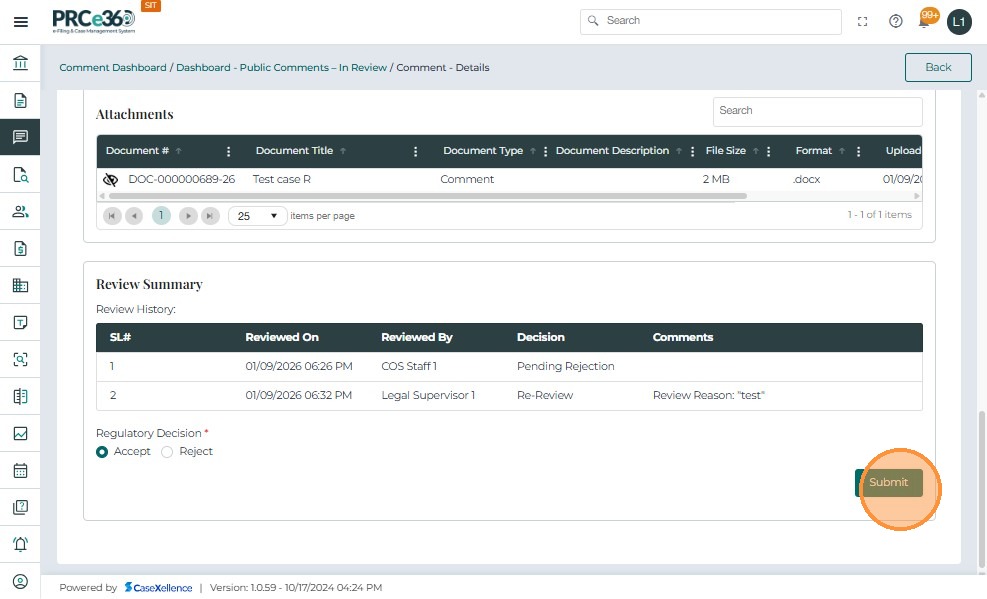Open the document sidebar icon
The image size is (987, 599).
[20, 100]
